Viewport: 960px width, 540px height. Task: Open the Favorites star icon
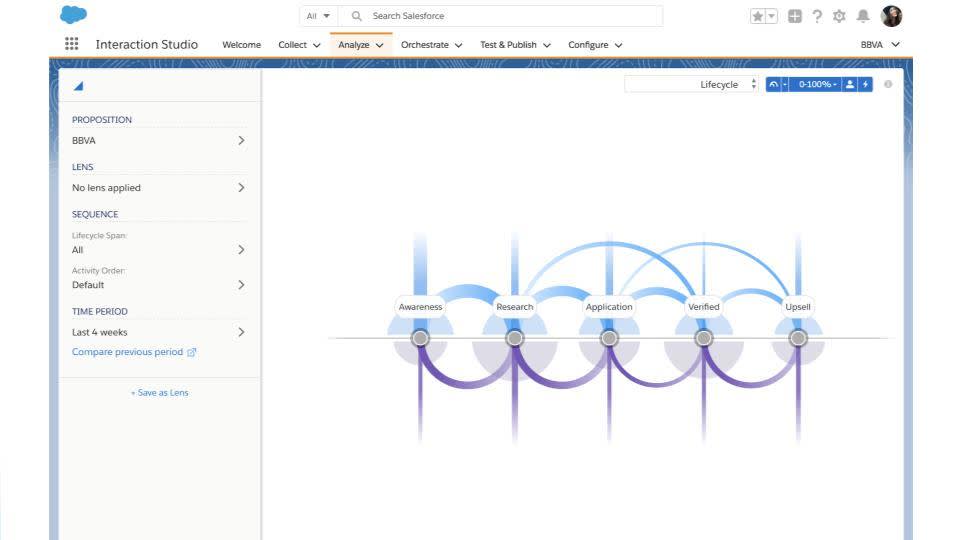click(x=757, y=17)
